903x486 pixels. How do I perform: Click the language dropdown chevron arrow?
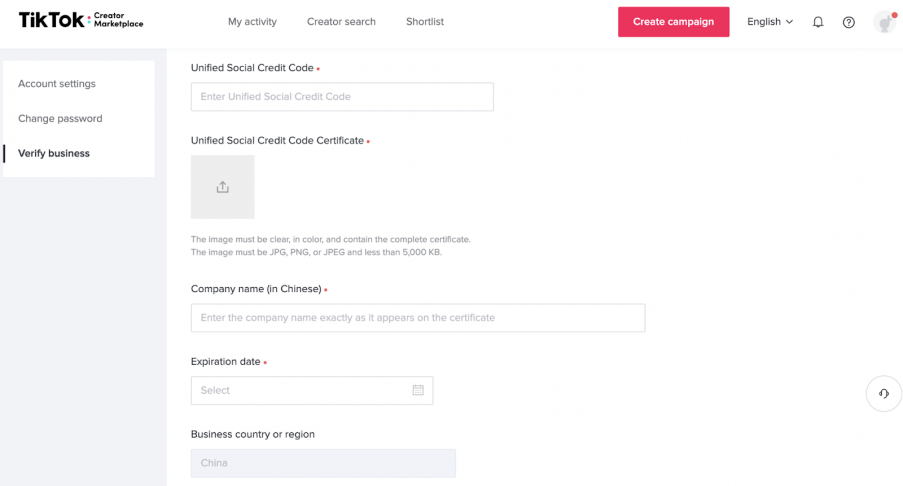(790, 22)
